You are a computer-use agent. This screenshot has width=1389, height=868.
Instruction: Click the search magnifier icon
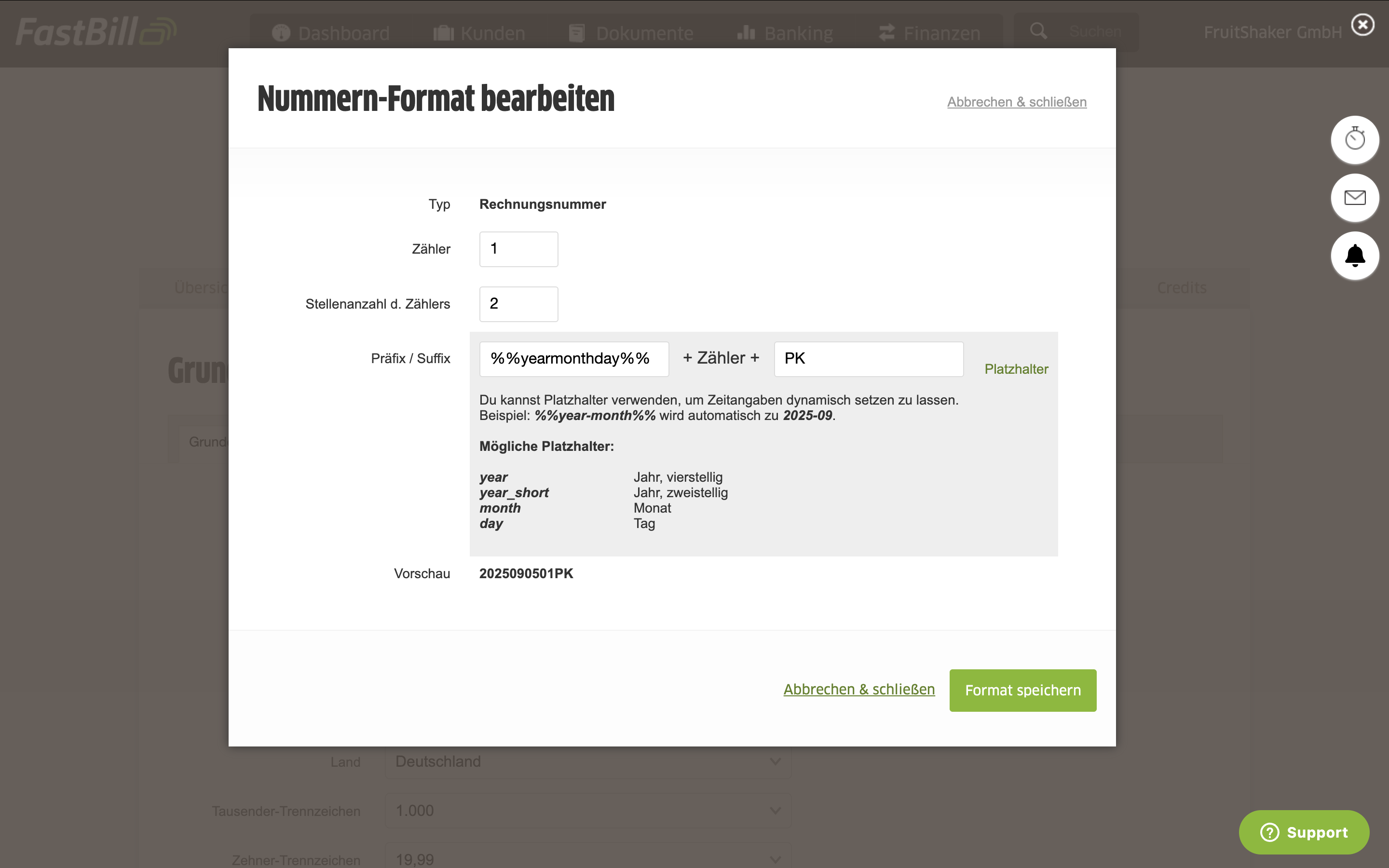[x=1038, y=31]
